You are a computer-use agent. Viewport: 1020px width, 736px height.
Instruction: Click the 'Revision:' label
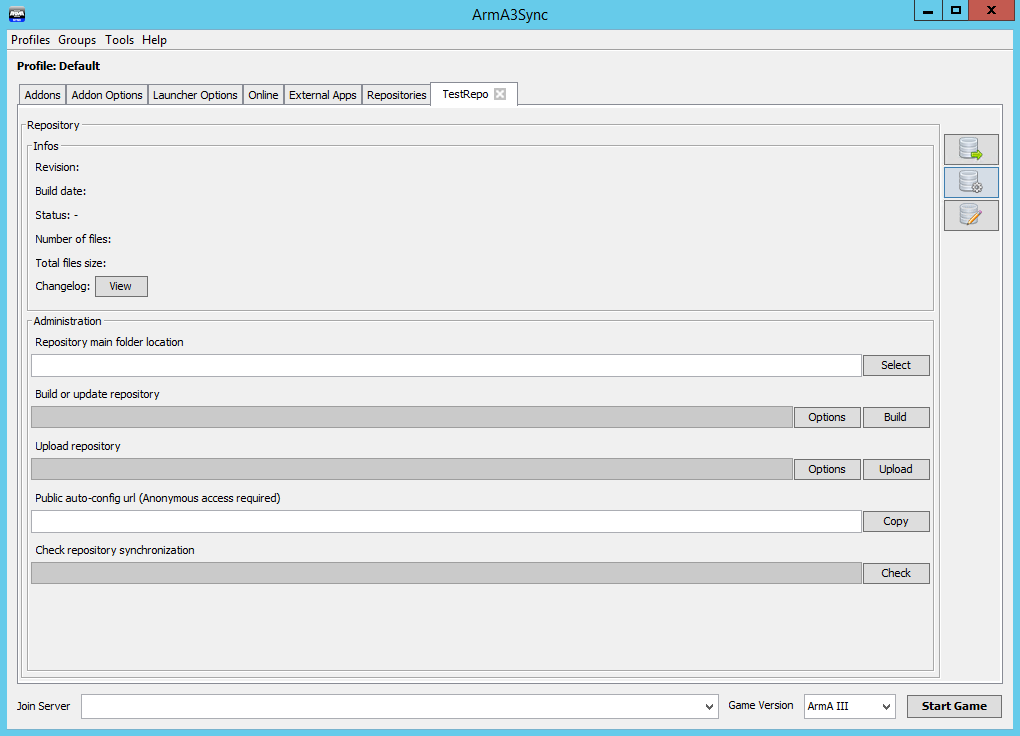(x=57, y=167)
